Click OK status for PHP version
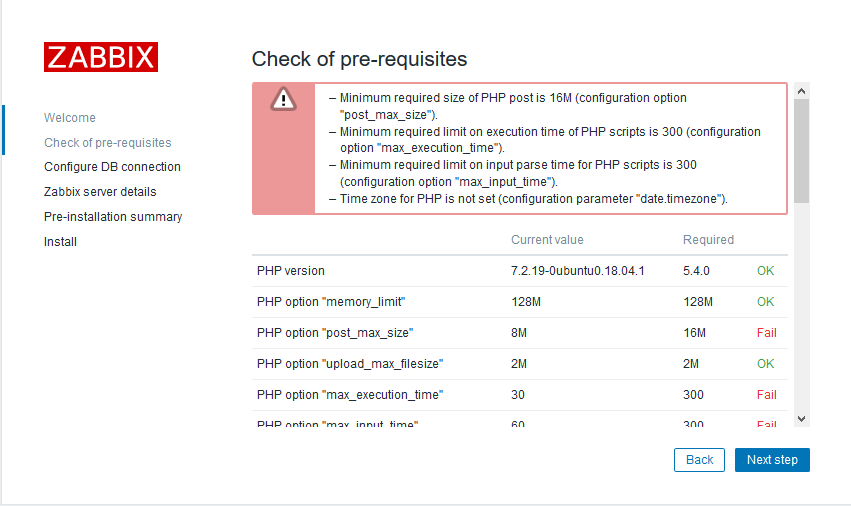Viewport: 851px width, 506px height. click(765, 271)
